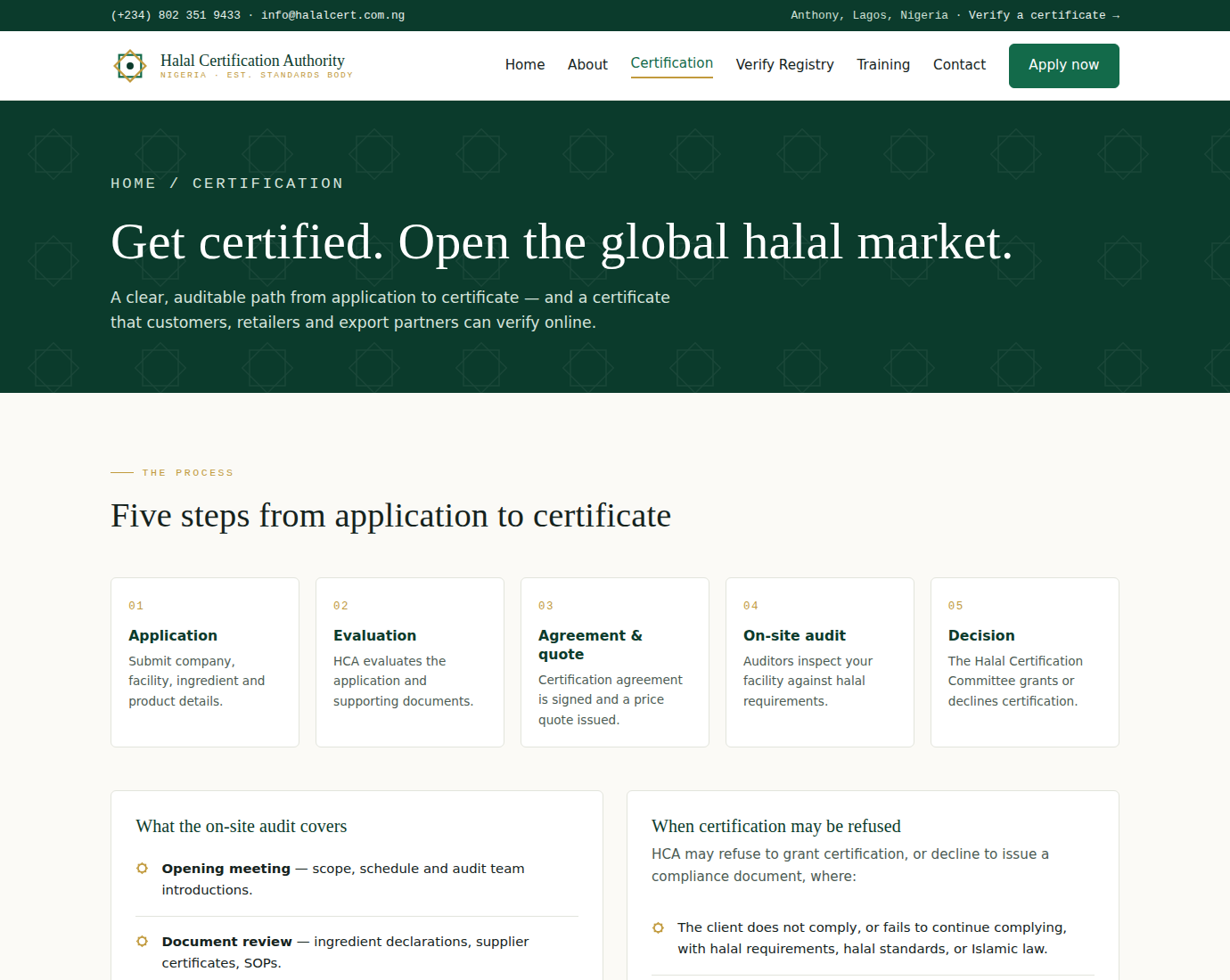Navigate to Contact
Image resolution: width=1230 pixels, height=980 pixels.
pyautogui.click(x=959, y=64)
